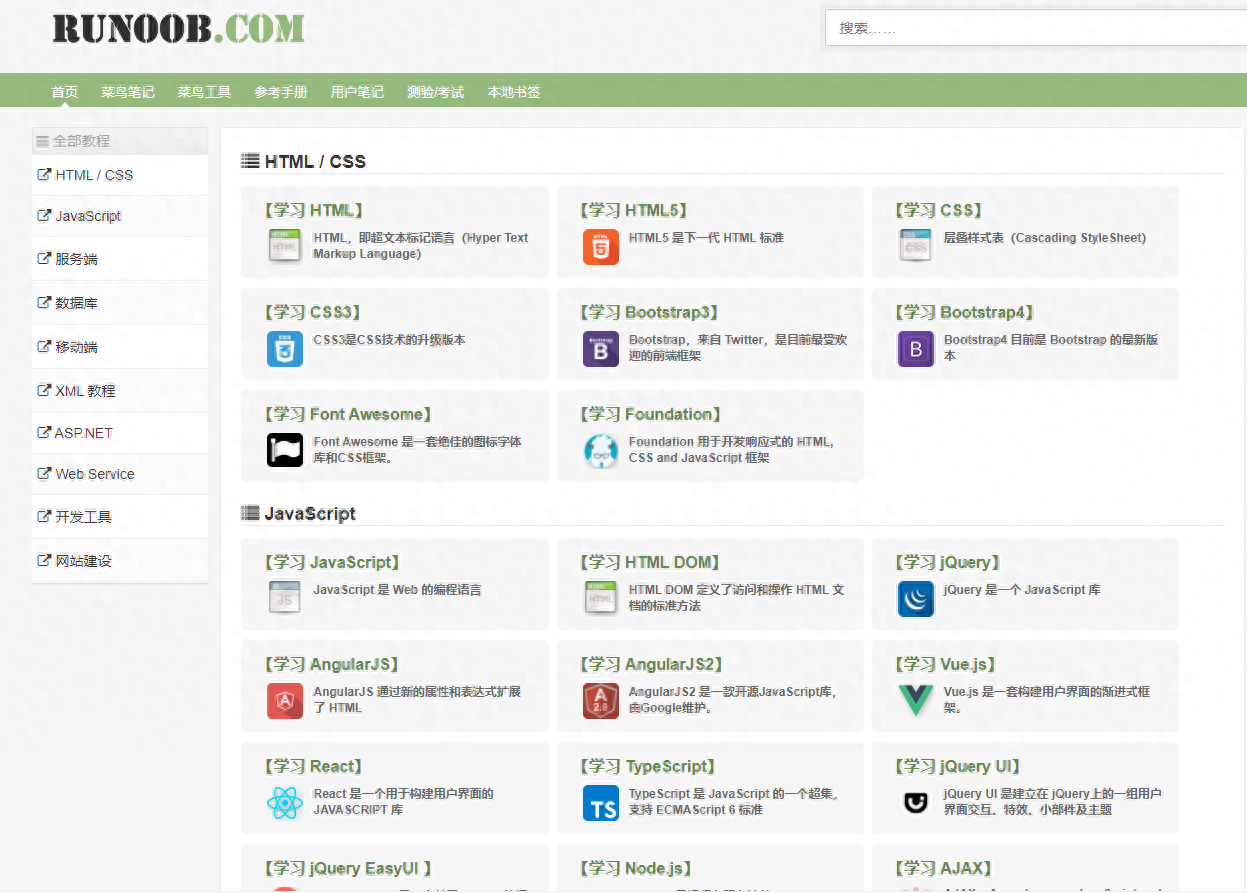This screenshot has width=1247, height=893.
Task: Click the 全部教程 sidebar header
Action: 120,141
